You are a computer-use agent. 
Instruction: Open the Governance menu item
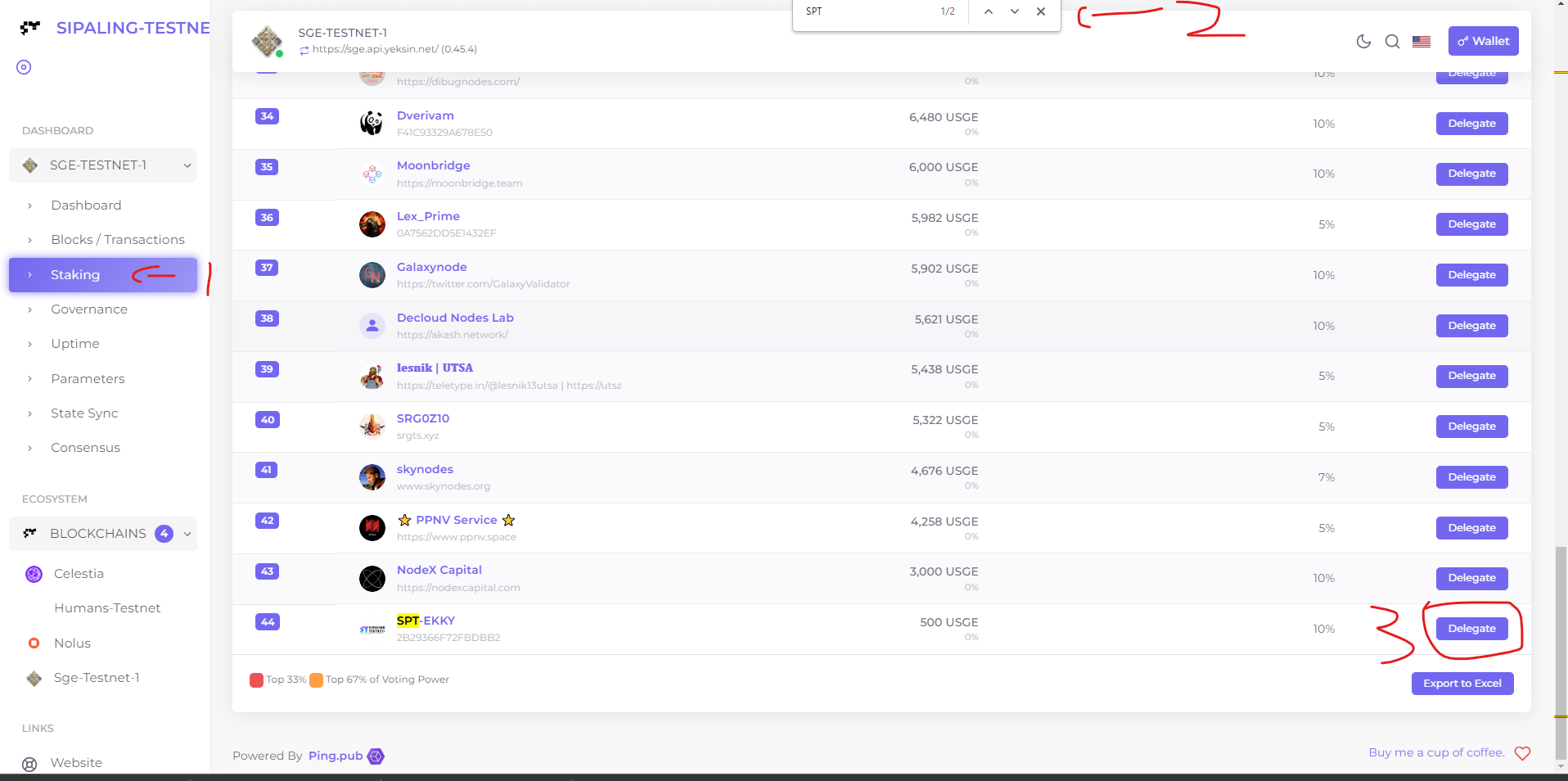click(x=89, y=309)
